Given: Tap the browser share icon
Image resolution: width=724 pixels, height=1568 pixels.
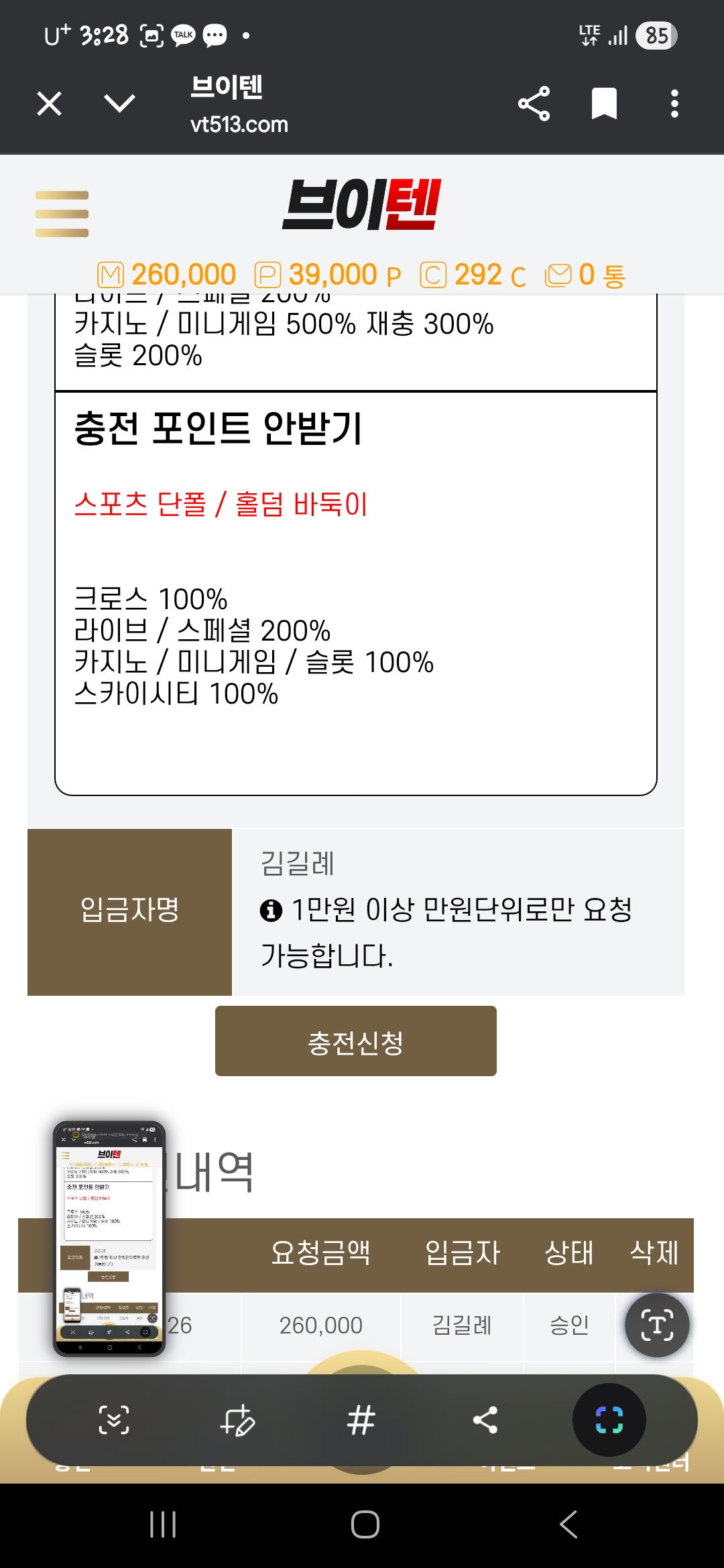Looking at the screenshot, I should pyautogui.click(x=534, y=104).
